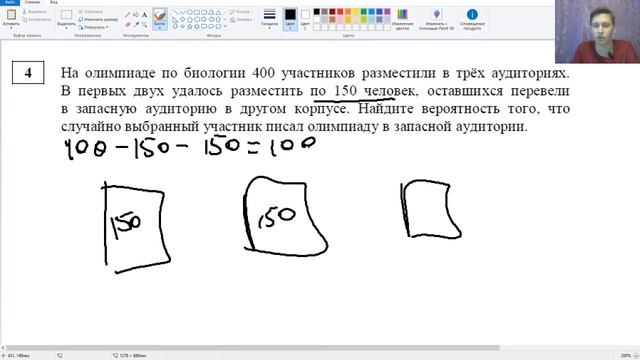Click the zoom percentage in status bar
This screenshot has width=640, height=360.
(x=625, y=356)
